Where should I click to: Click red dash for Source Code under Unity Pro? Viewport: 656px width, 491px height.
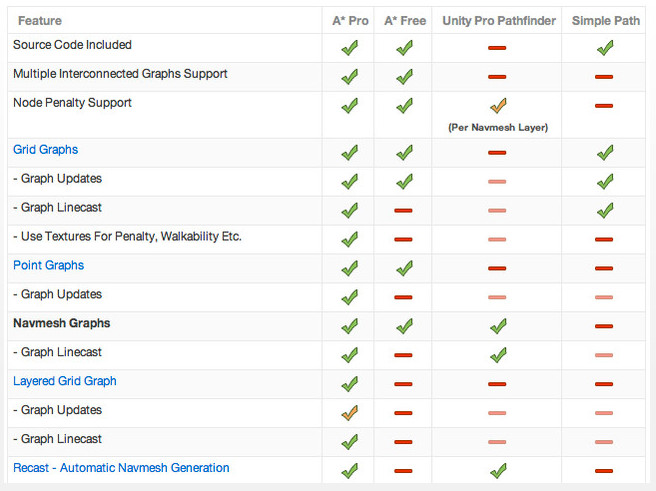click(x=497, y=48)
